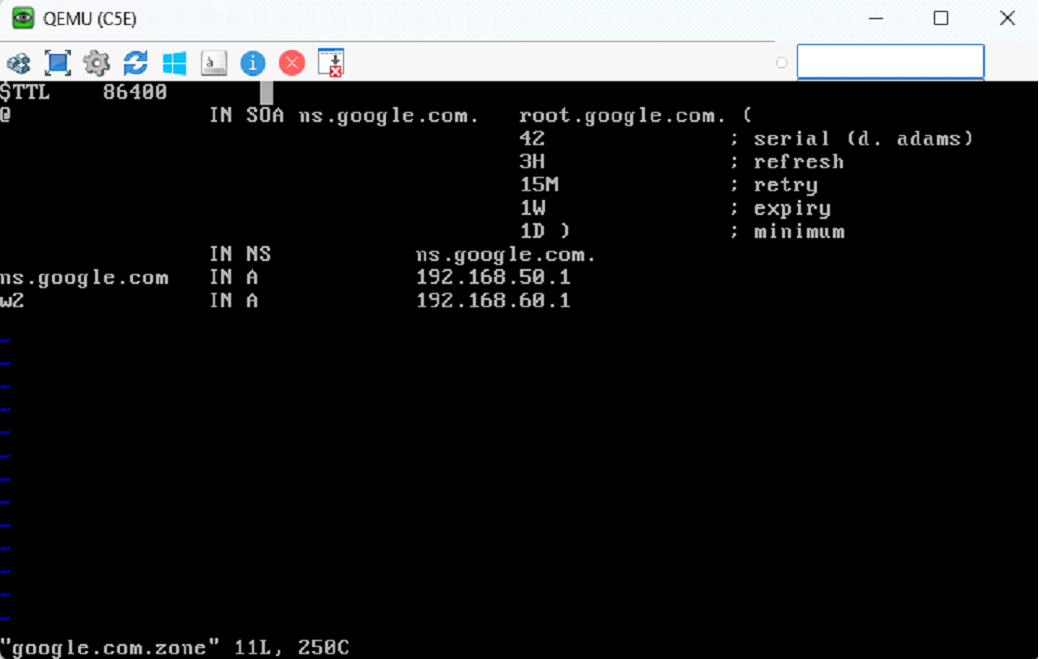Click the minimum value '1D'
The width and height of the screenshot is (1039, 659).
(532, 231)
